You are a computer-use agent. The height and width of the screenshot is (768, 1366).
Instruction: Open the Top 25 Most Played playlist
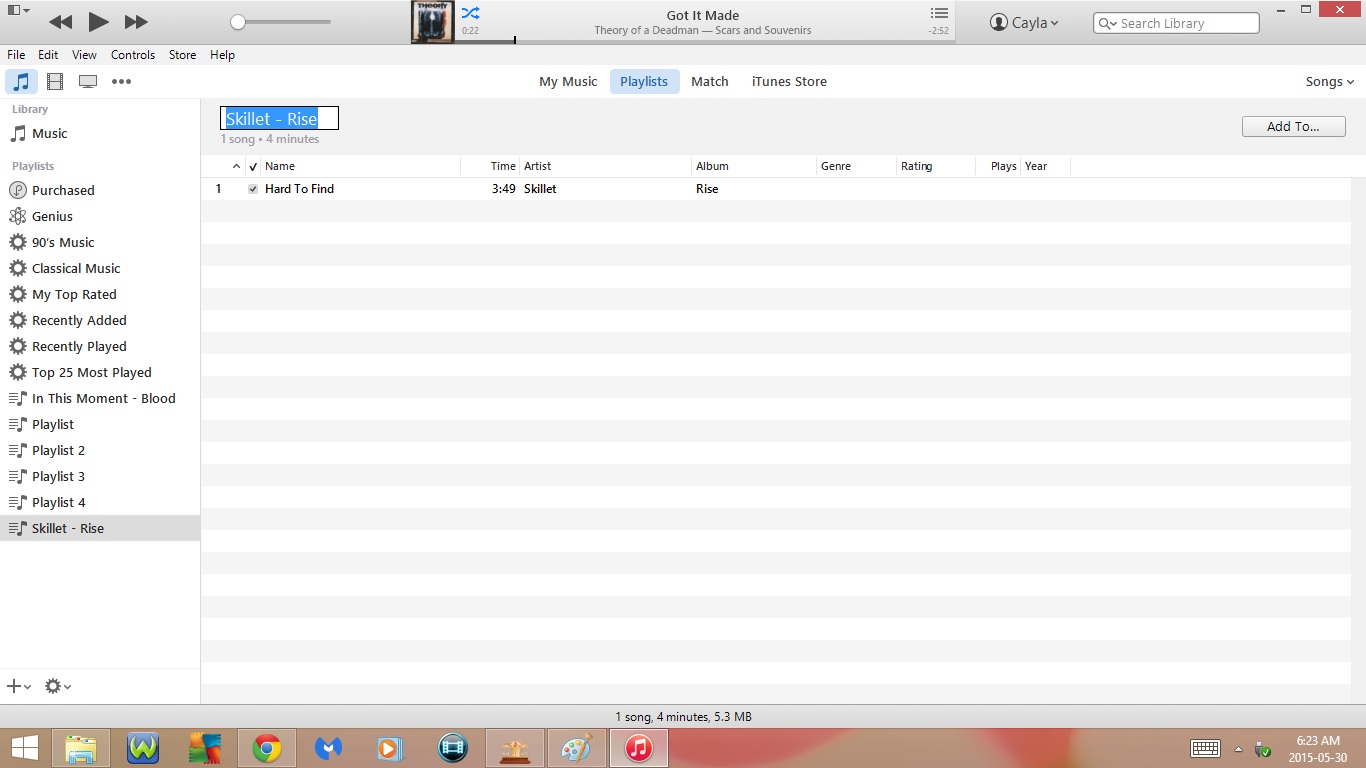pos(100,372)
